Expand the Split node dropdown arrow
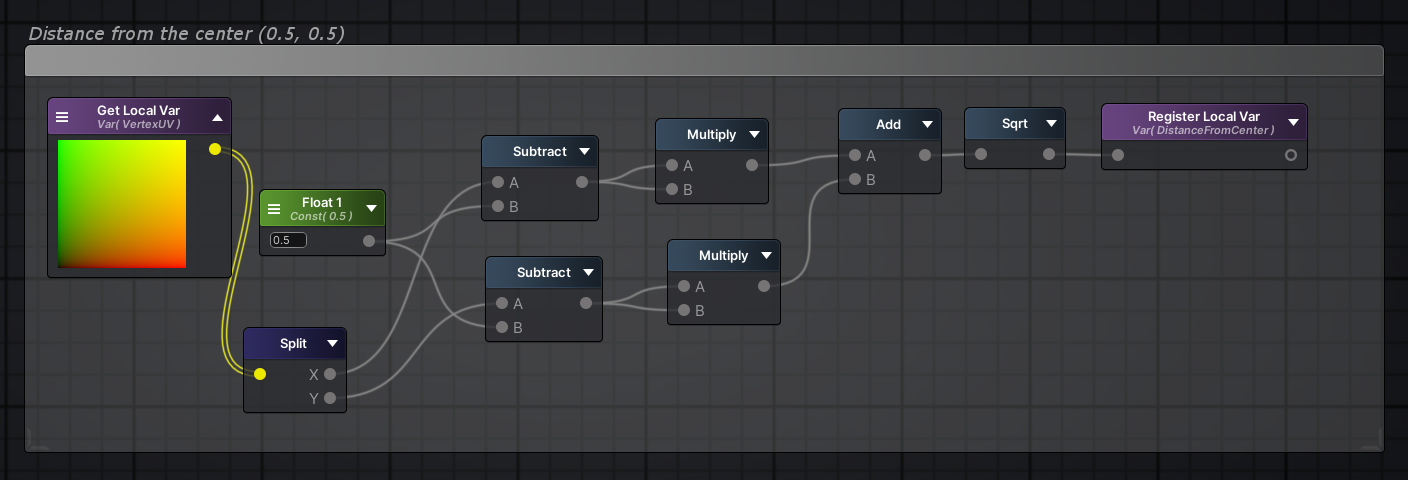The image size is (1408, 480). click(x=333, y=344)
